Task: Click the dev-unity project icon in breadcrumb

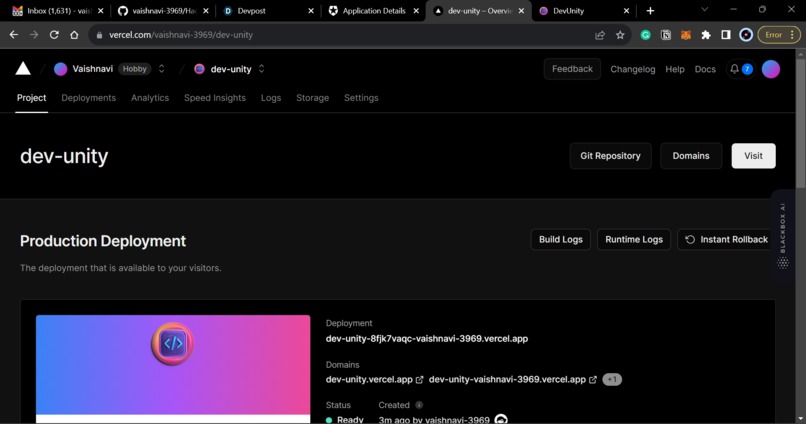Action: pyautogui.click(x=199, y=69)
